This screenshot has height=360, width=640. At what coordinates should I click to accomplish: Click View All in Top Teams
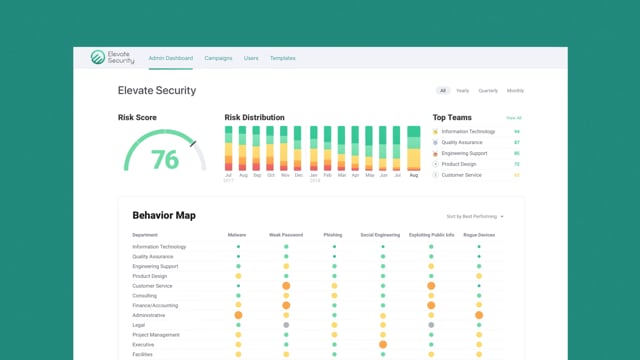point(514,118)
